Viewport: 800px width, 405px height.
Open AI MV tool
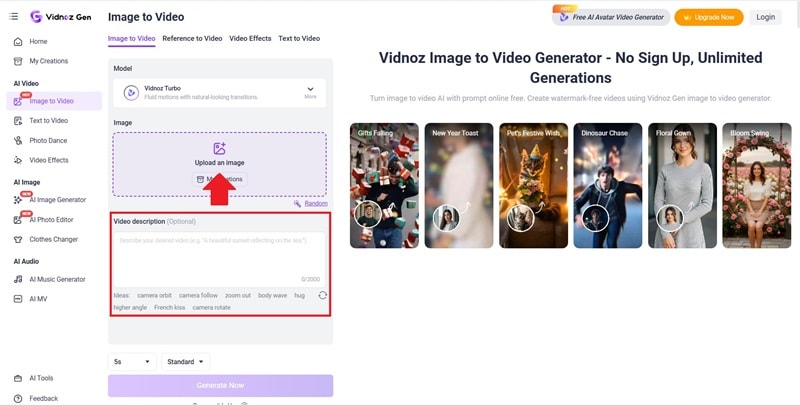(38, 299)
